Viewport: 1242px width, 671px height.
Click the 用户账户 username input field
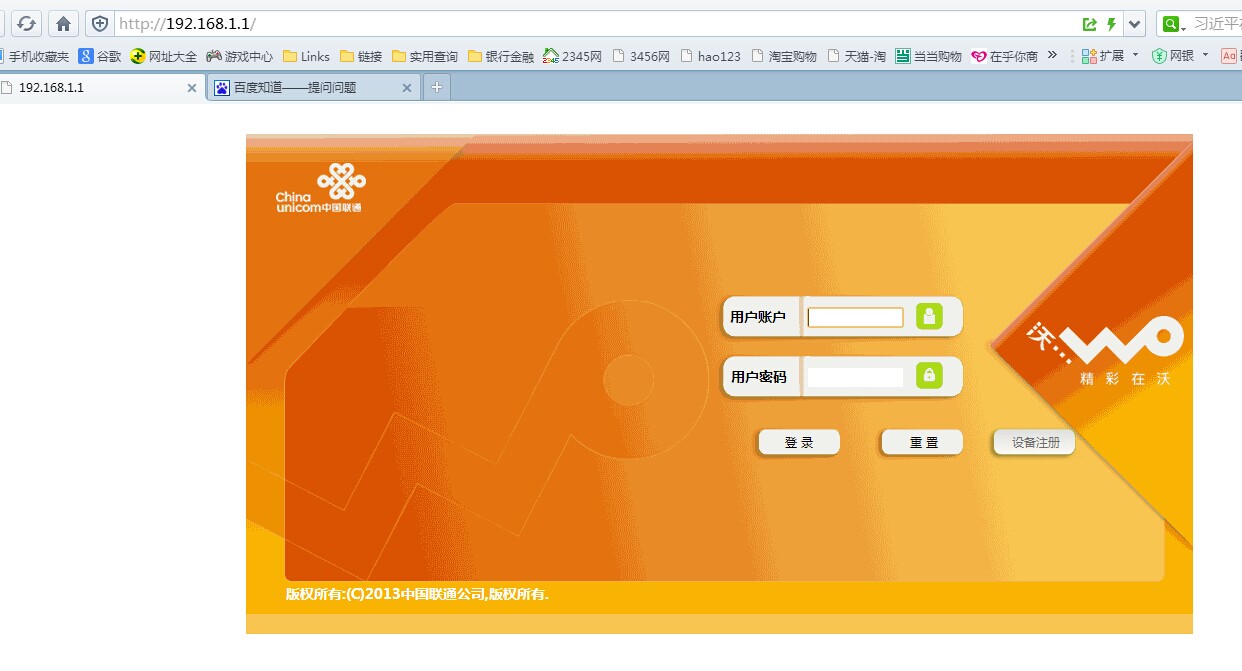856,317
